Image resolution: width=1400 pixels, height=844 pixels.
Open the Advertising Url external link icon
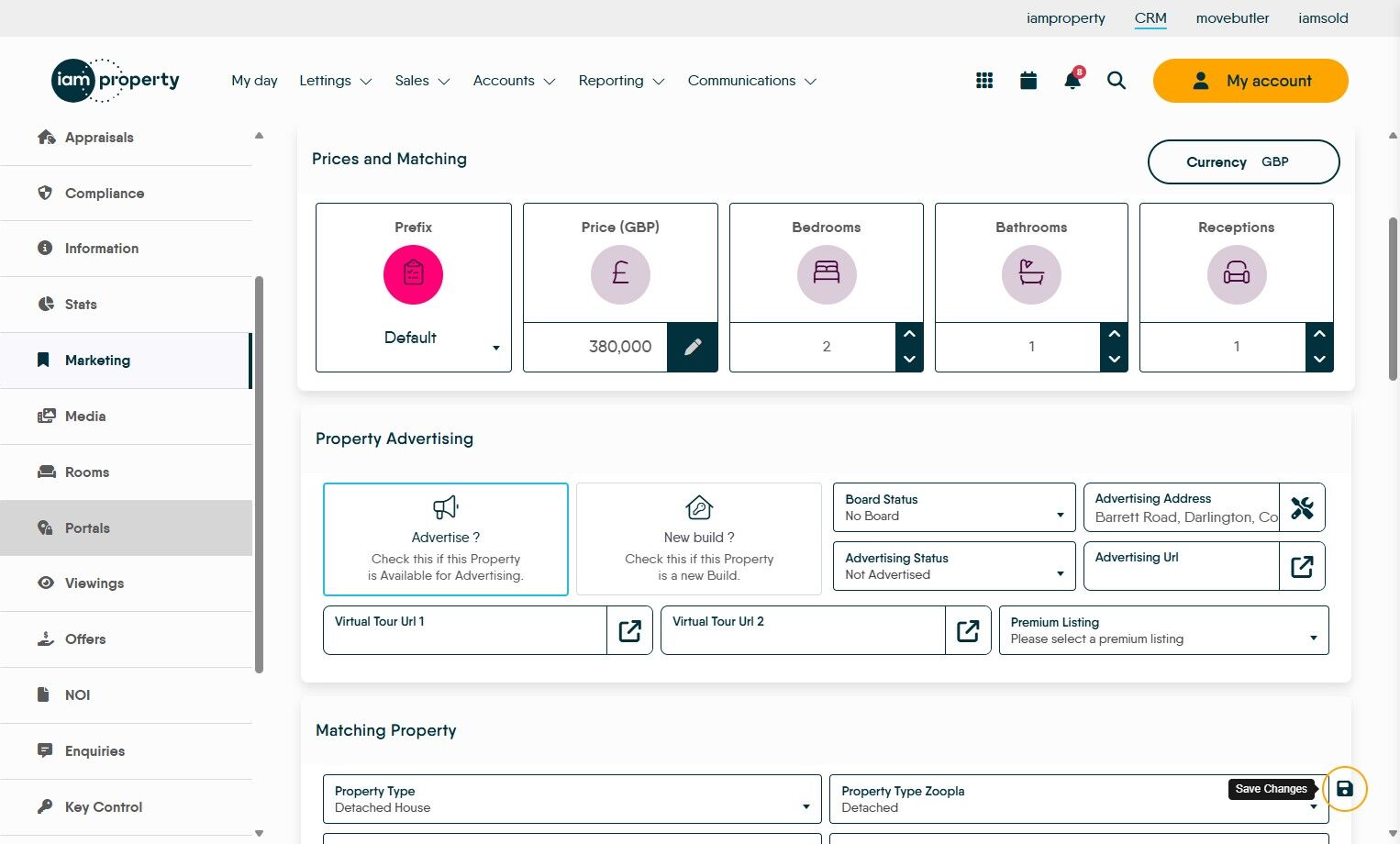[1302, 566]
